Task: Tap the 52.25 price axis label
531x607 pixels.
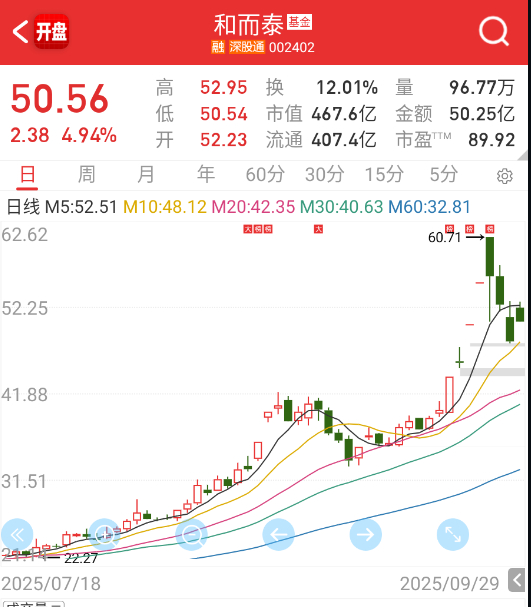Action: point(25,309)
